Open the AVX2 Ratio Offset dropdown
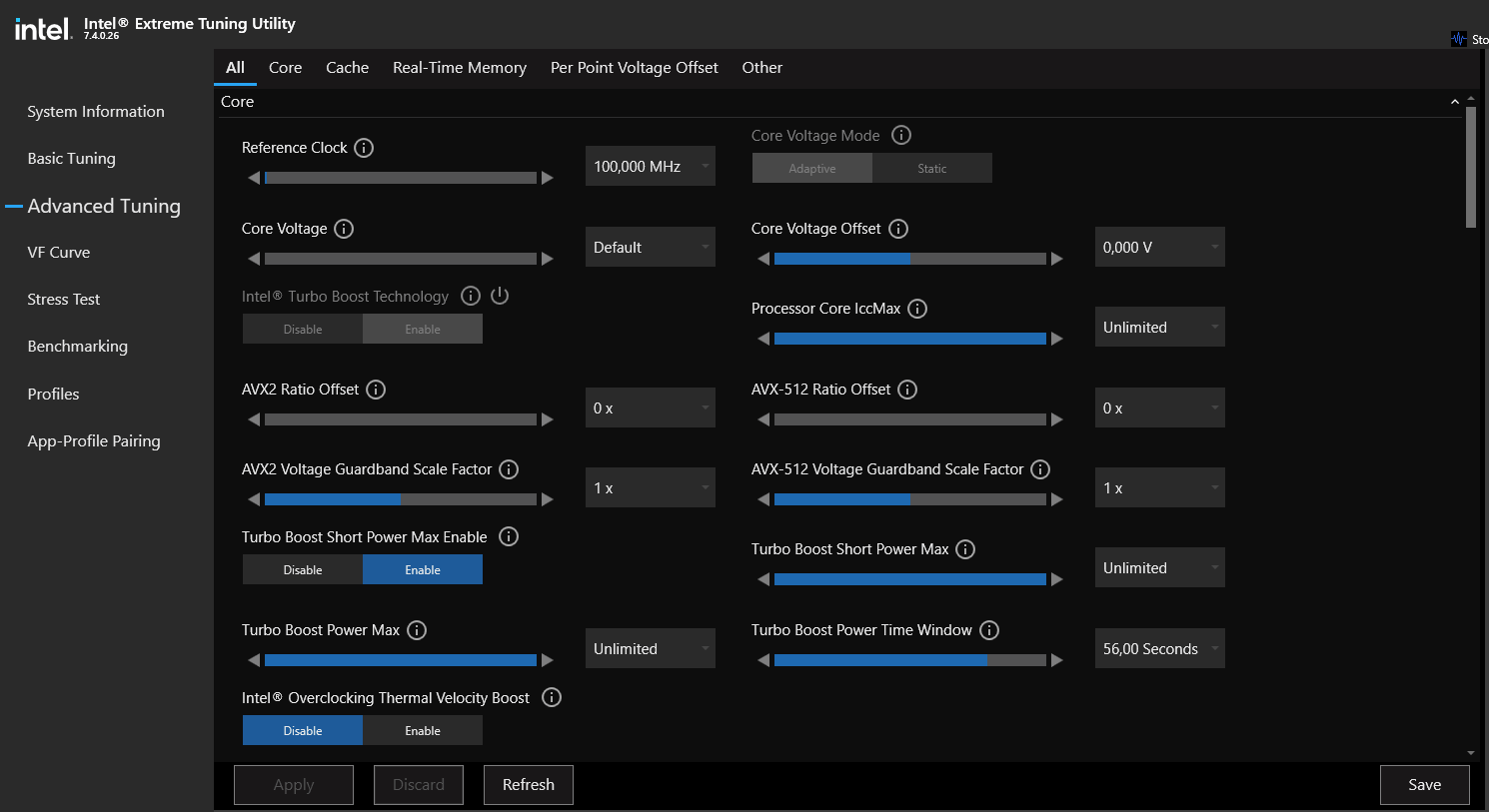 pos(651,407)
